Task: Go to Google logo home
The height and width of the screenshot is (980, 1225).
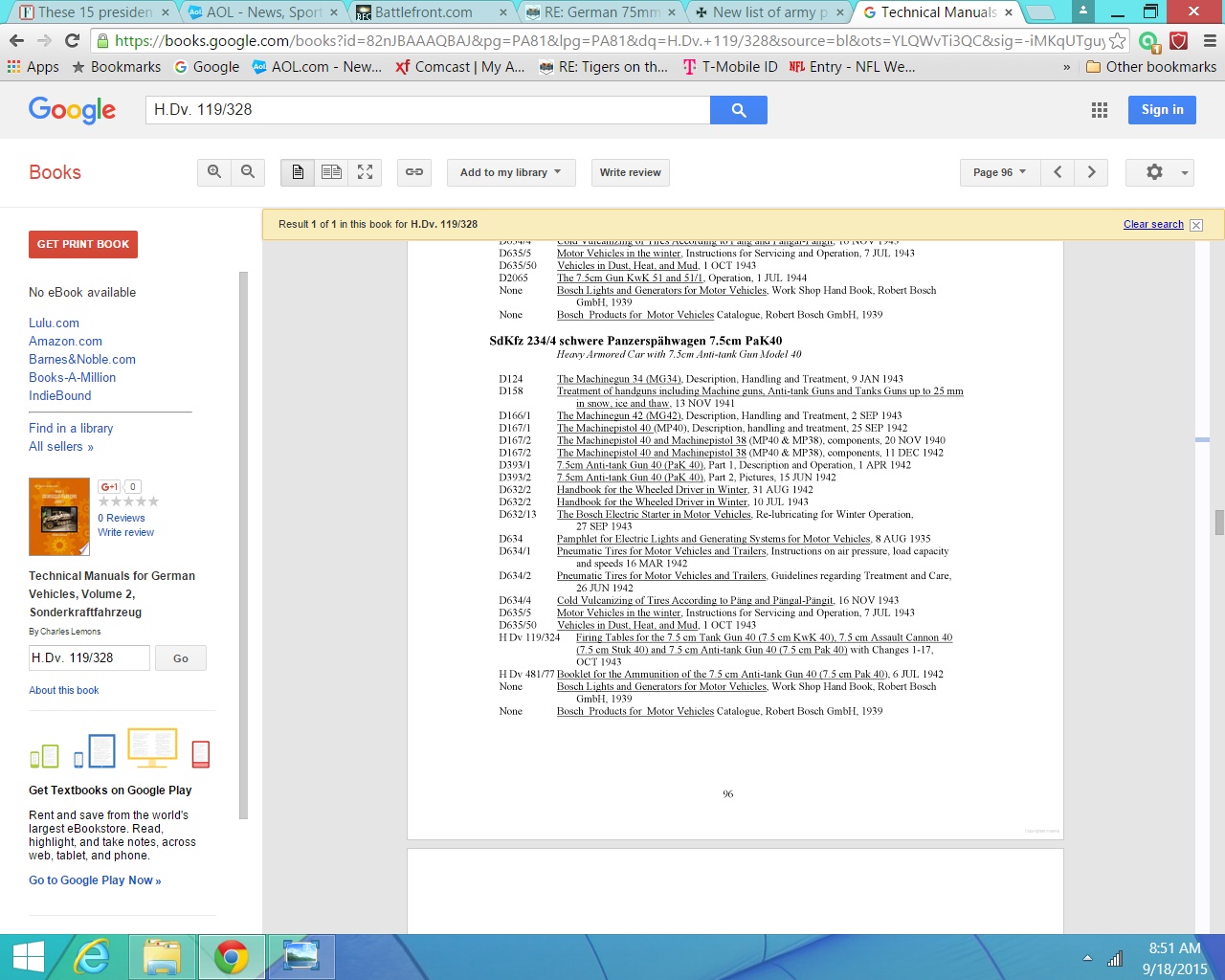Action: click(x=73, y=111)
